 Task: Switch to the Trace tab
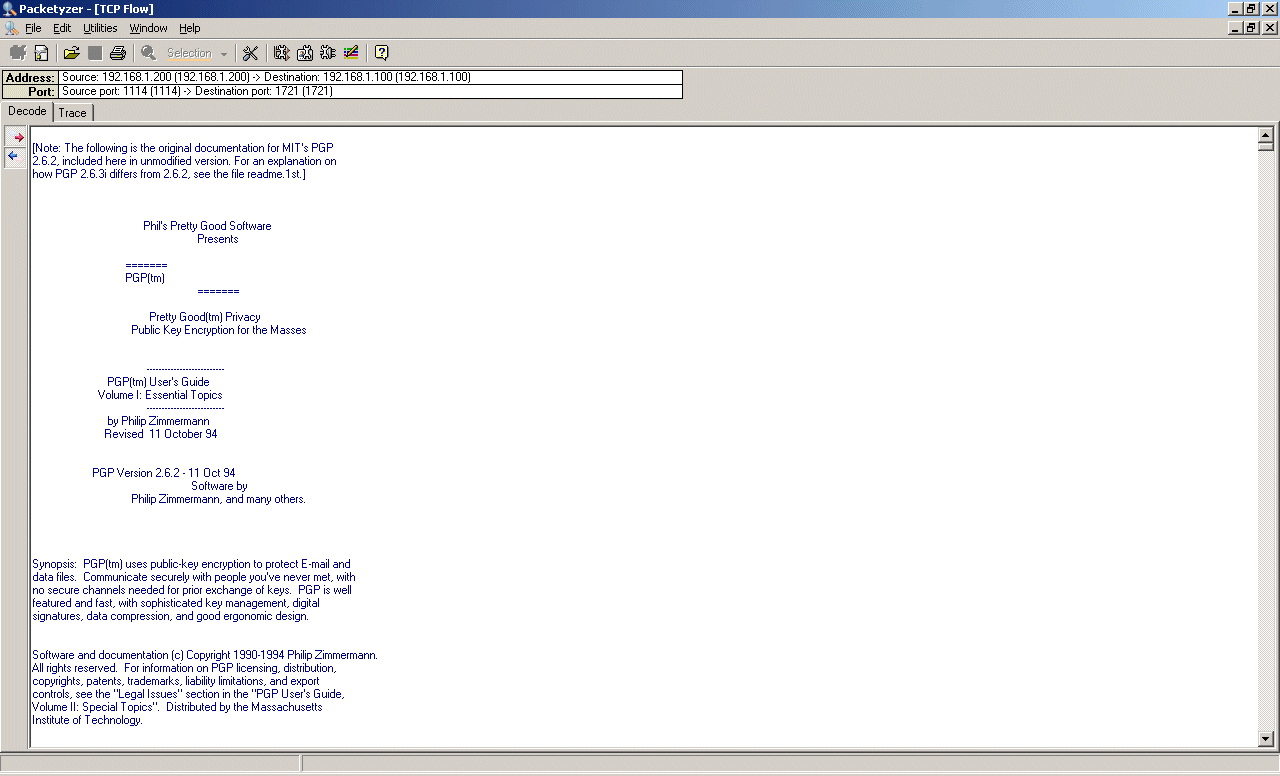pos(72,113)
